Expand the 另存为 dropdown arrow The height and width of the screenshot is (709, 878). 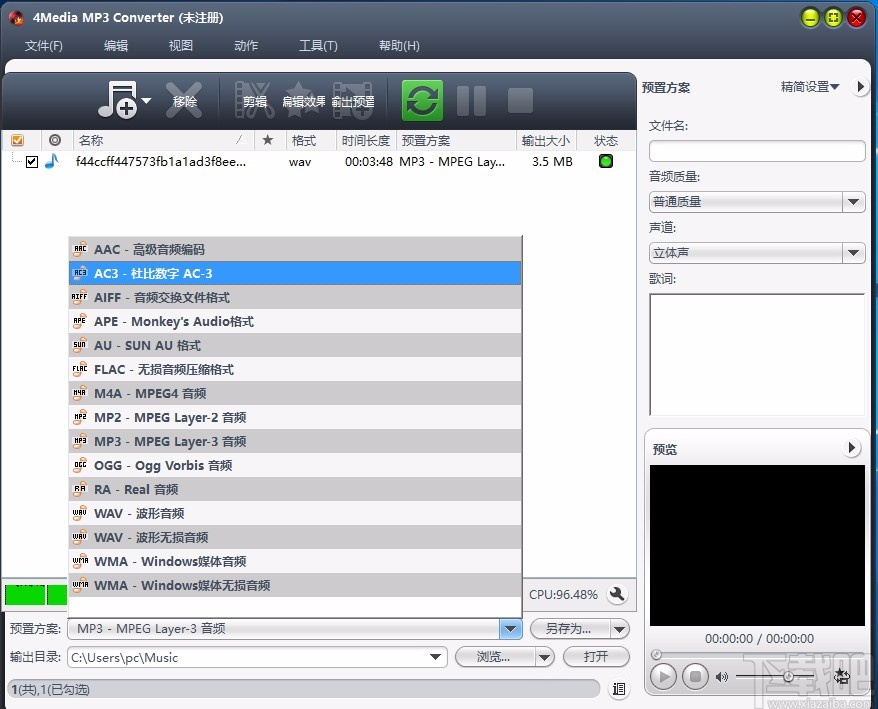click(x=620, y=629)
